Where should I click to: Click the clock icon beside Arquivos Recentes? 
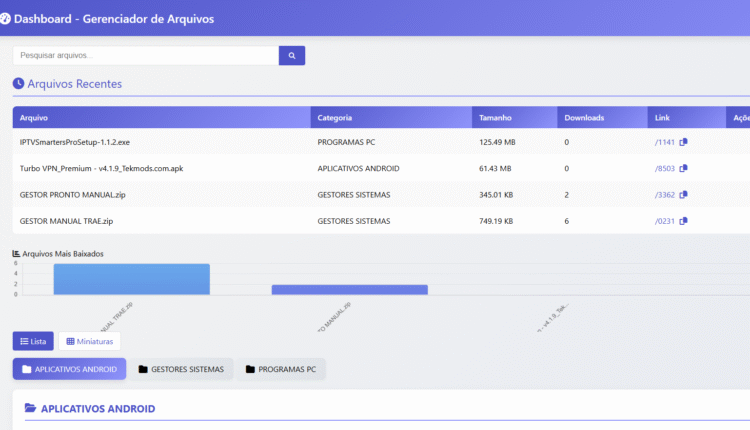coord(18,84)
